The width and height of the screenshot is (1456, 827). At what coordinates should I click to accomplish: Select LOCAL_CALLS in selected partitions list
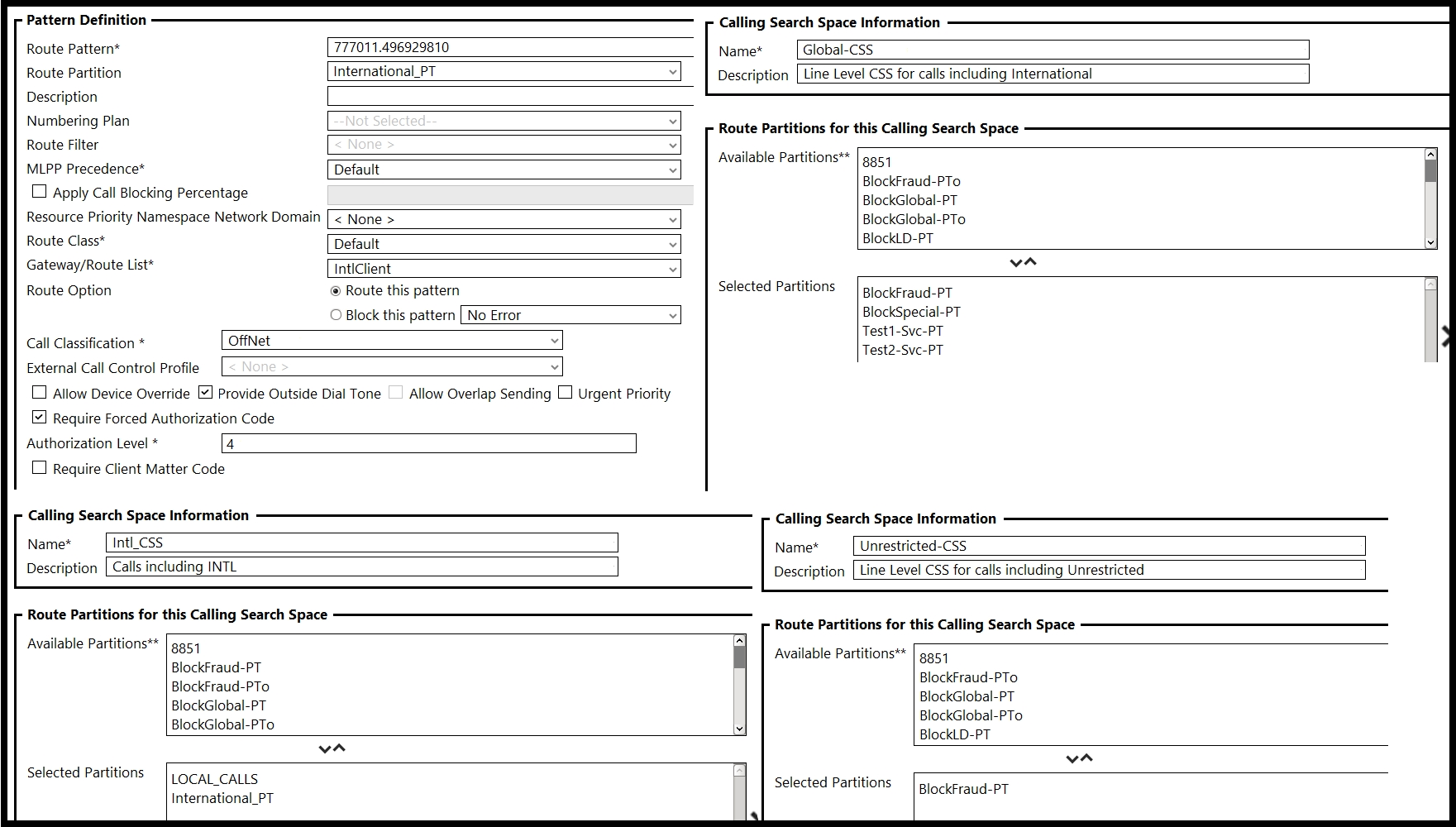coord(214,779)
